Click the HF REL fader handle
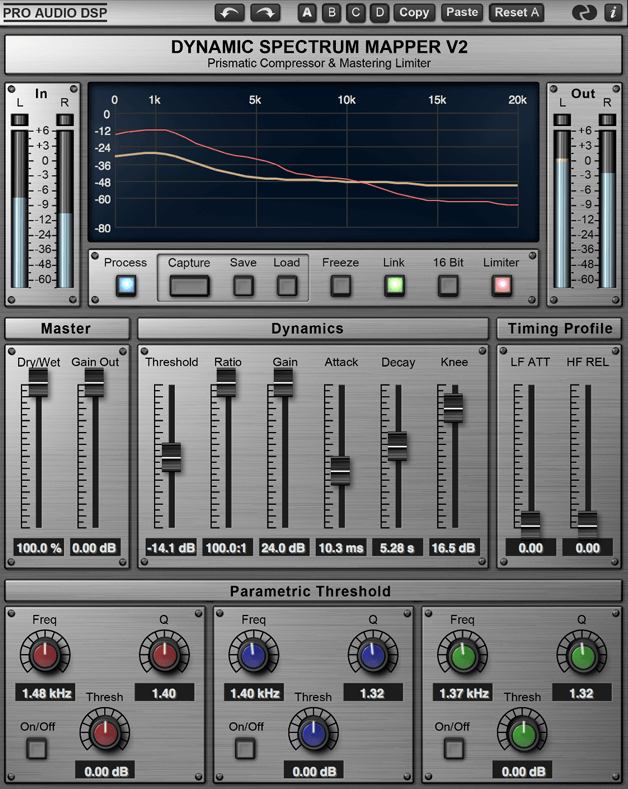 click(x=587, y=525)
